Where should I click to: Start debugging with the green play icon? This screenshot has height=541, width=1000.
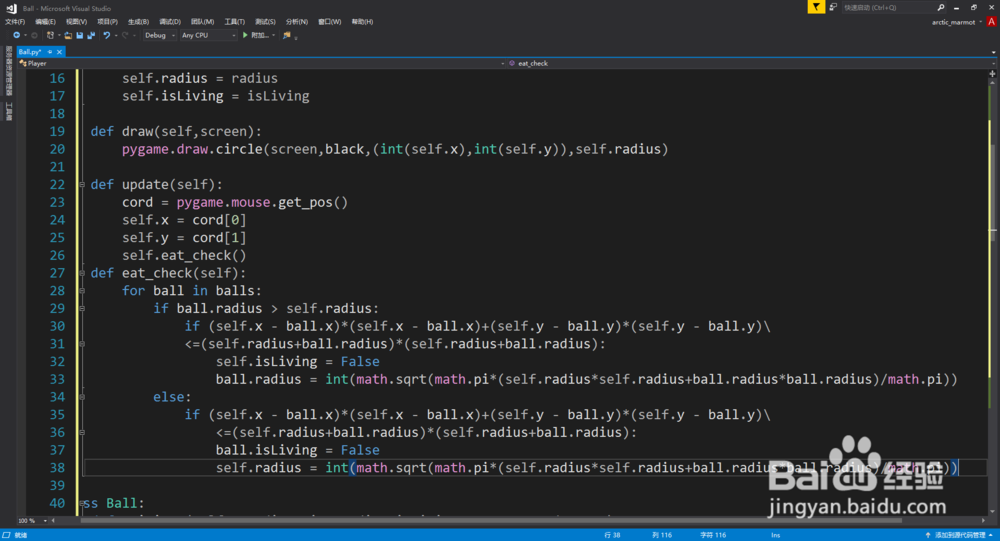pos(245,36)
